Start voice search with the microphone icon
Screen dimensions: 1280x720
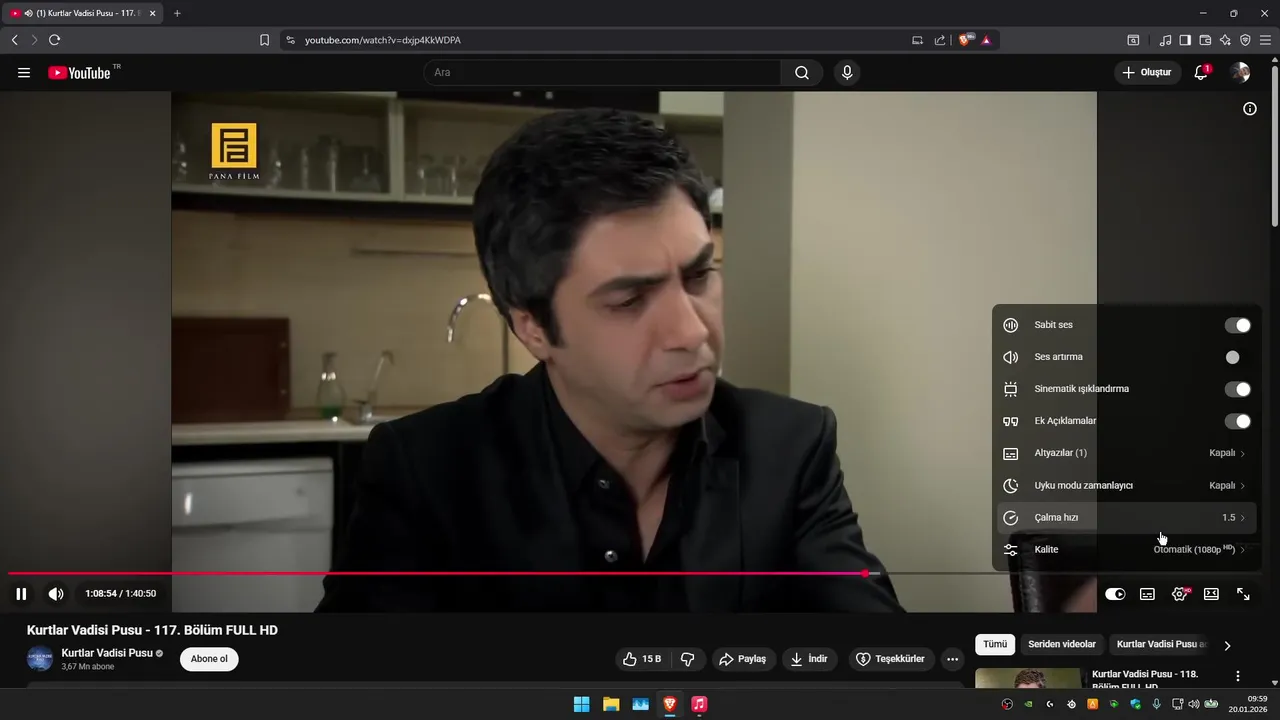pyautogui.click(x=847, y=73)
